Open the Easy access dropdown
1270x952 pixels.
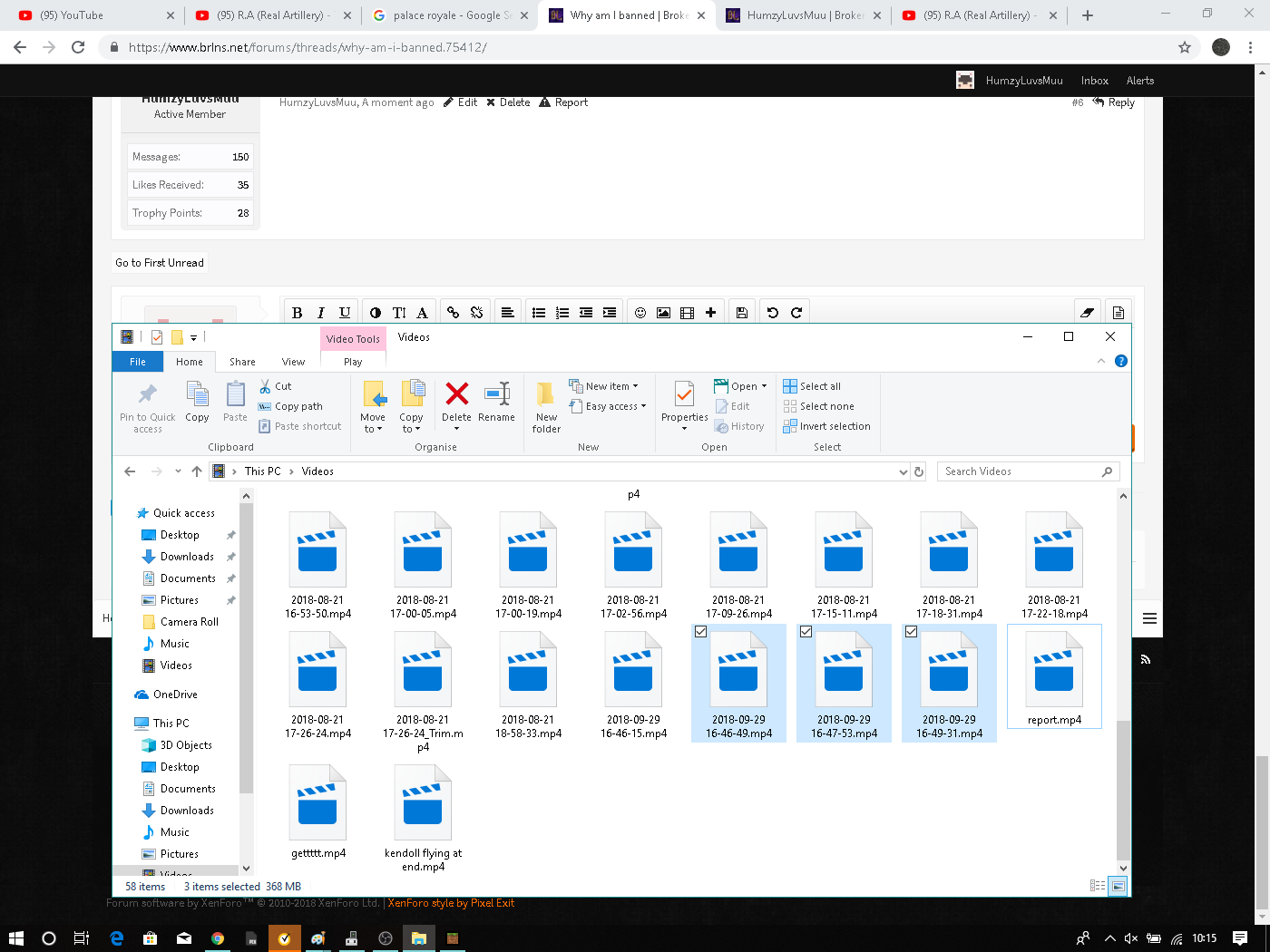[x=608, y=406]
